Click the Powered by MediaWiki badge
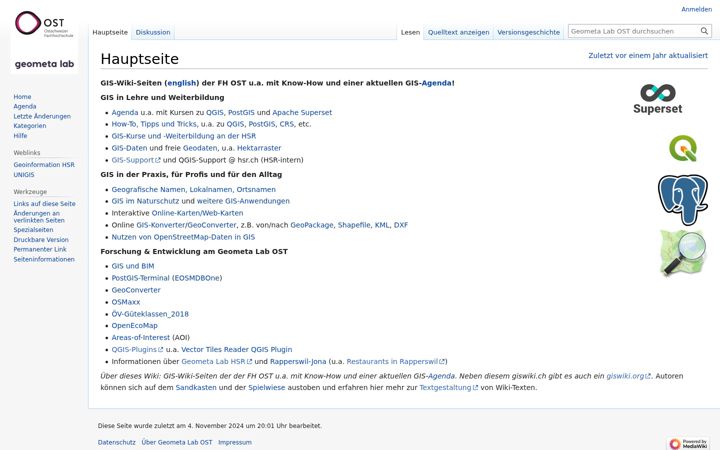This screenshot has height=450, width=720. tap(688, 443)
